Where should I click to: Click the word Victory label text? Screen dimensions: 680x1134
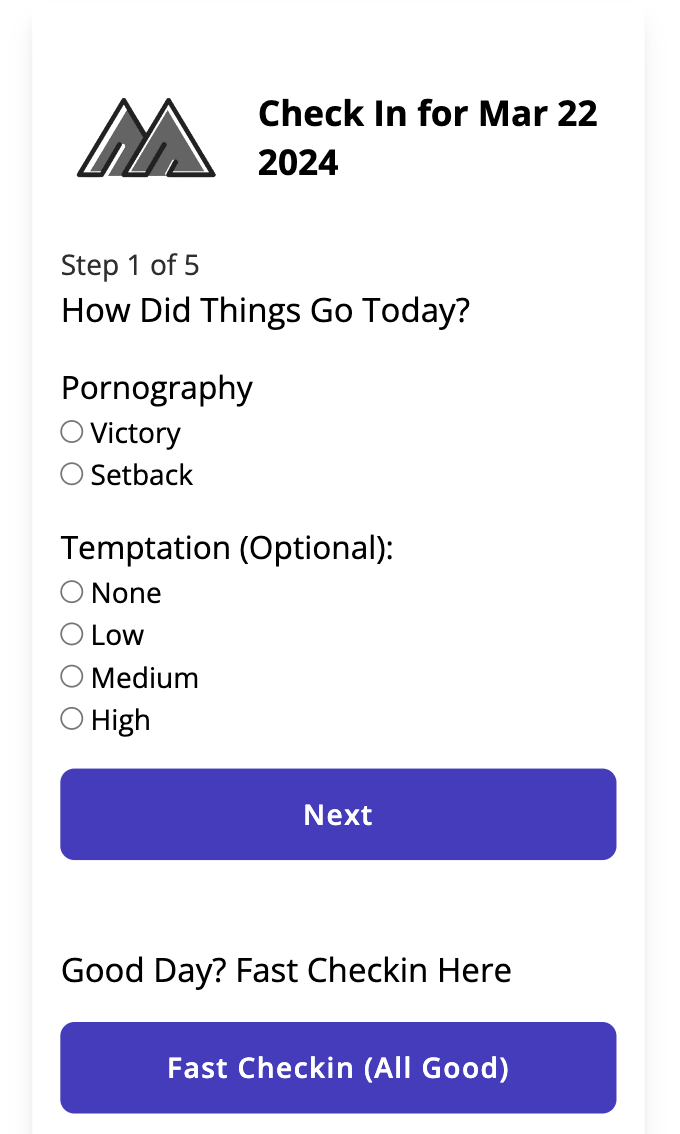pos(135,434)
